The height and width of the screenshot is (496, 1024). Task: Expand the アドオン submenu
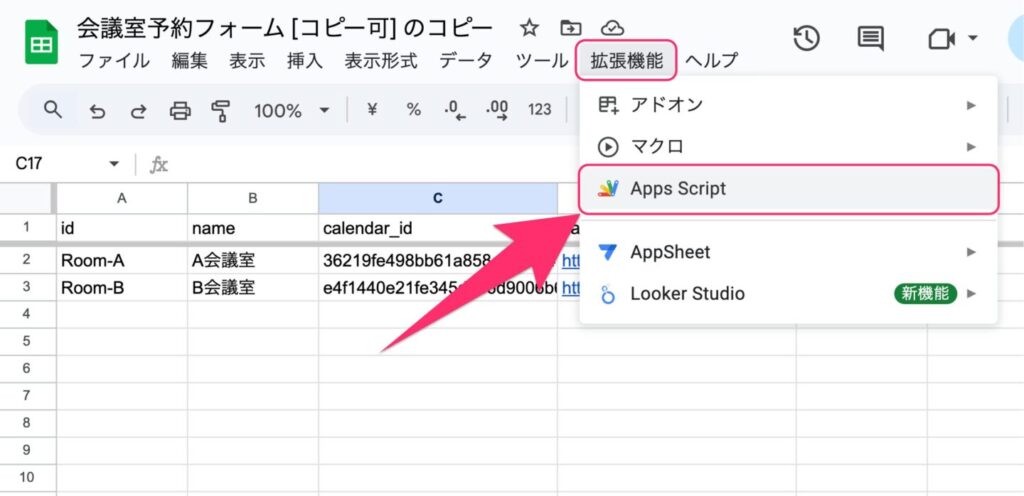tap(972, 104)
